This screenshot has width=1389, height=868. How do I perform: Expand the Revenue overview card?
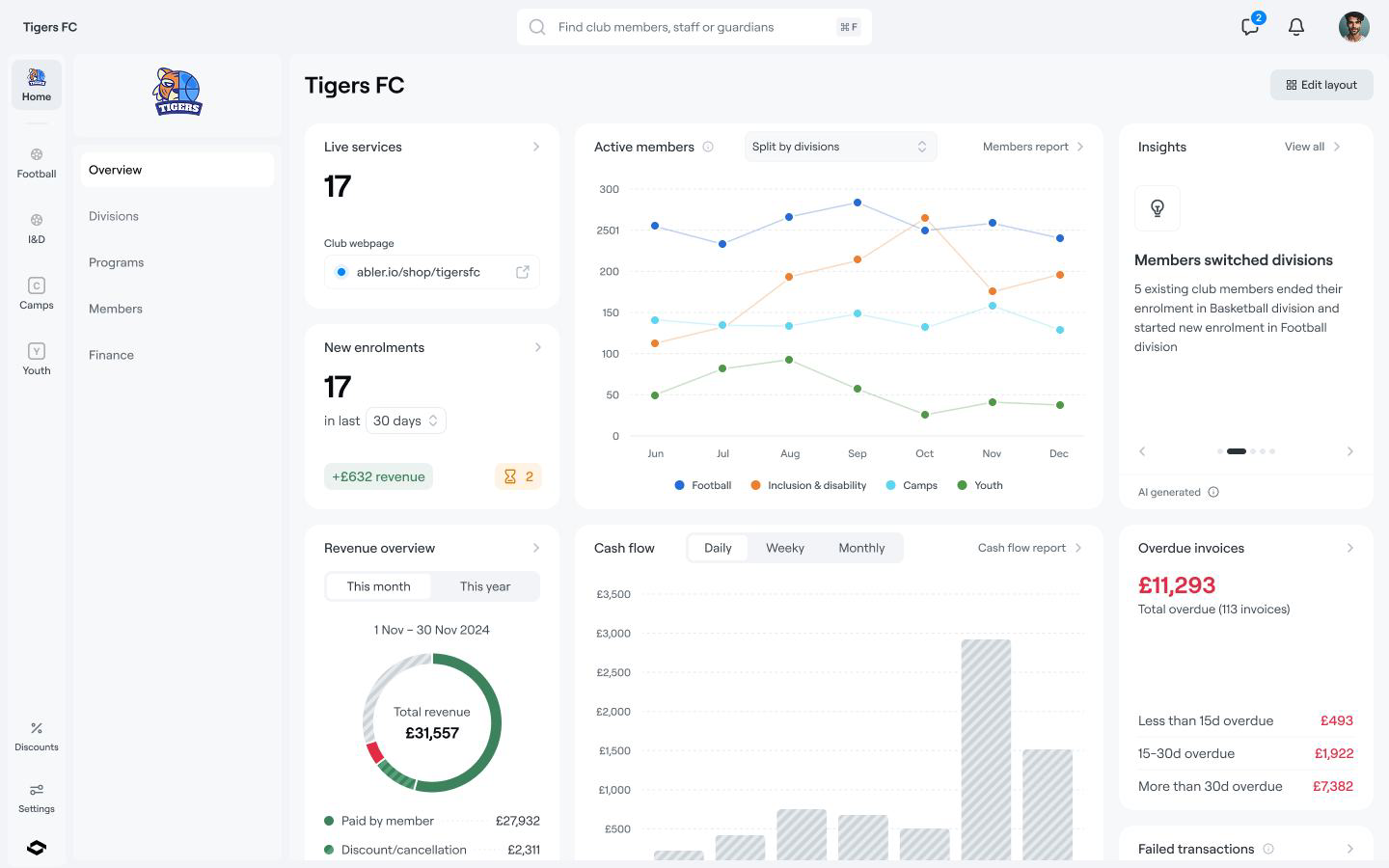pyautogui.click(x=536, y=548)
